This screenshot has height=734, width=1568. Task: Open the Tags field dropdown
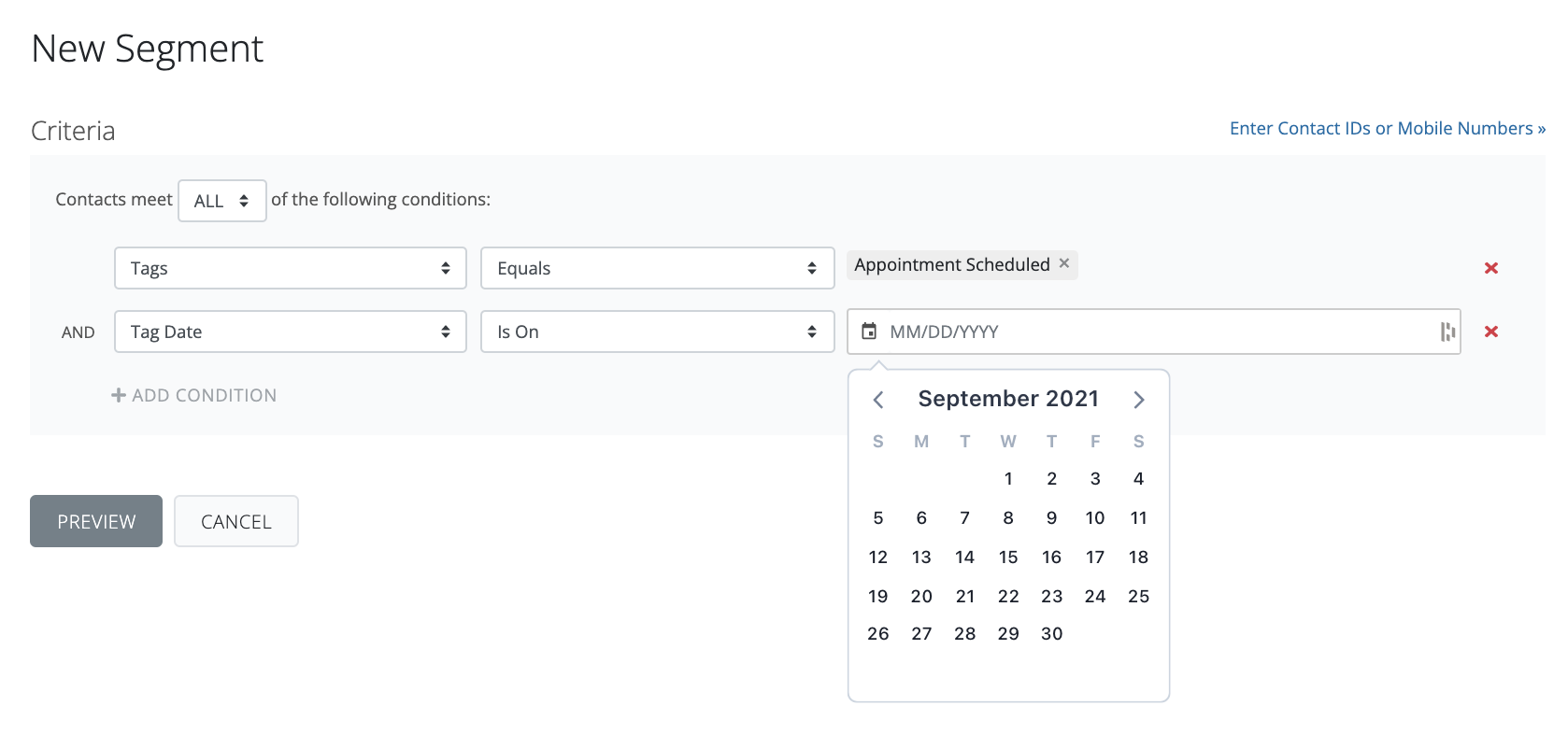tap(290, 268)
